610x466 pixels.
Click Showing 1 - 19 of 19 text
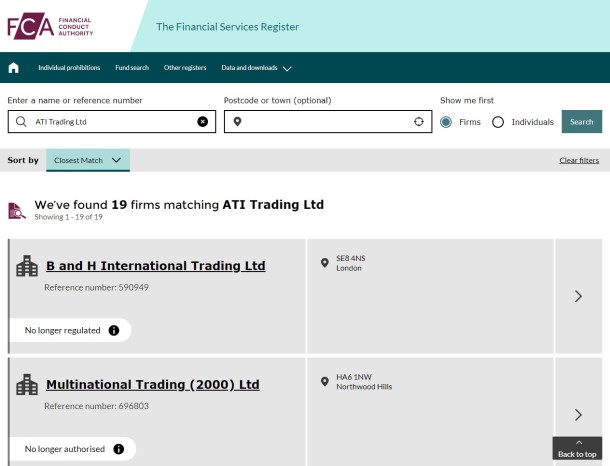point(68,217)
